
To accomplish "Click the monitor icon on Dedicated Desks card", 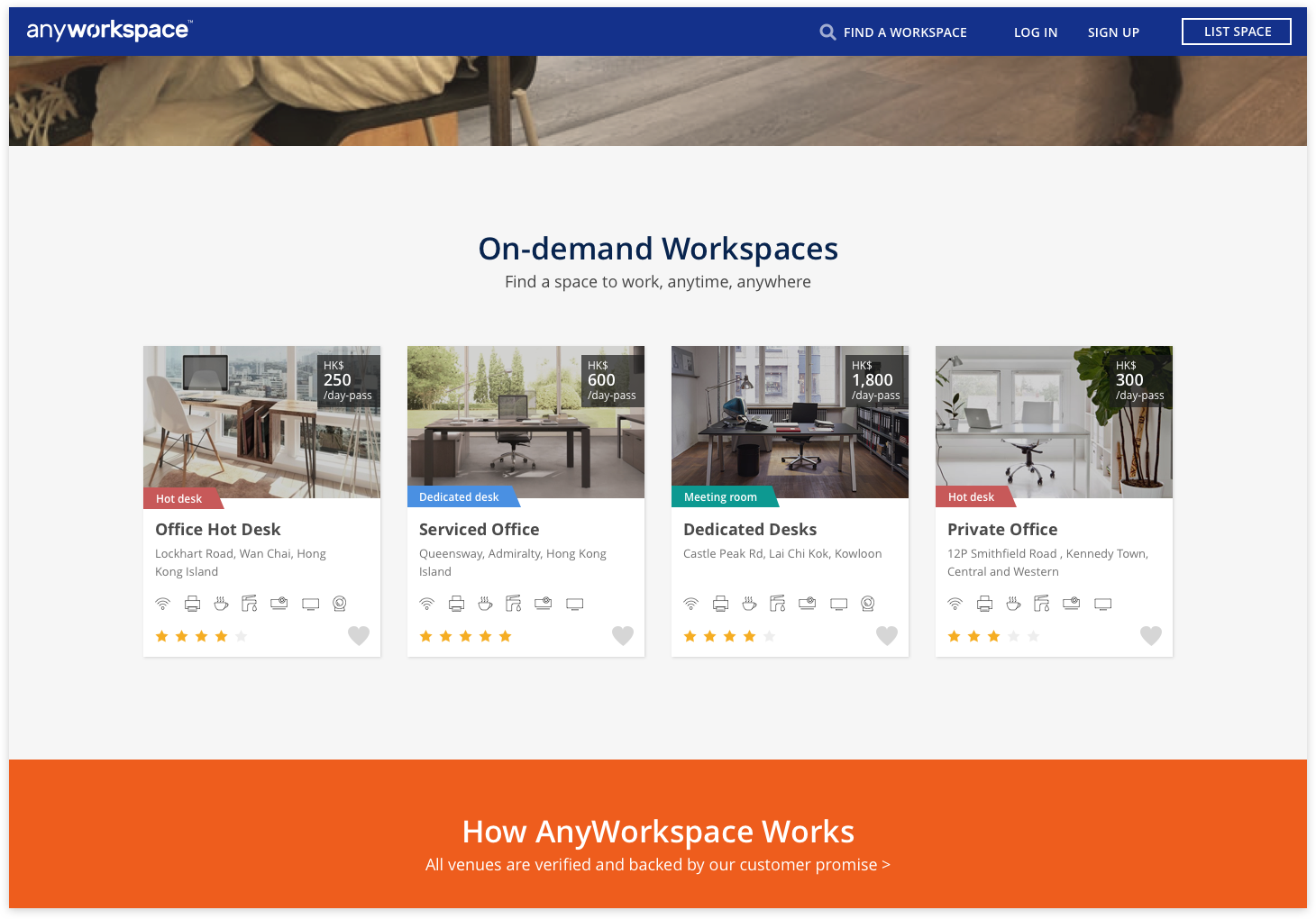I will coord(839,605).
